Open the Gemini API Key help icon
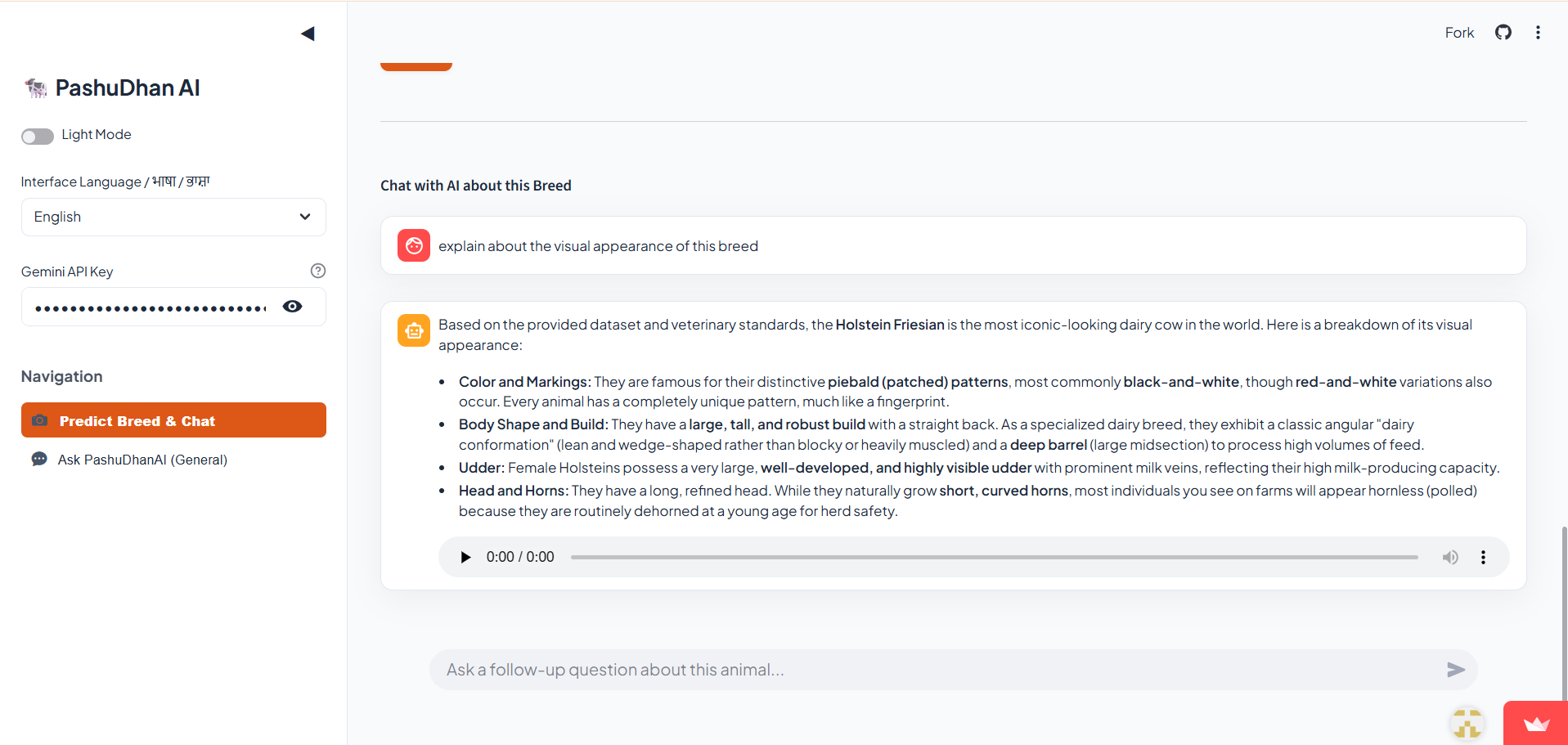Viewport: 1568px width, 745px height. tap(318, 271)
